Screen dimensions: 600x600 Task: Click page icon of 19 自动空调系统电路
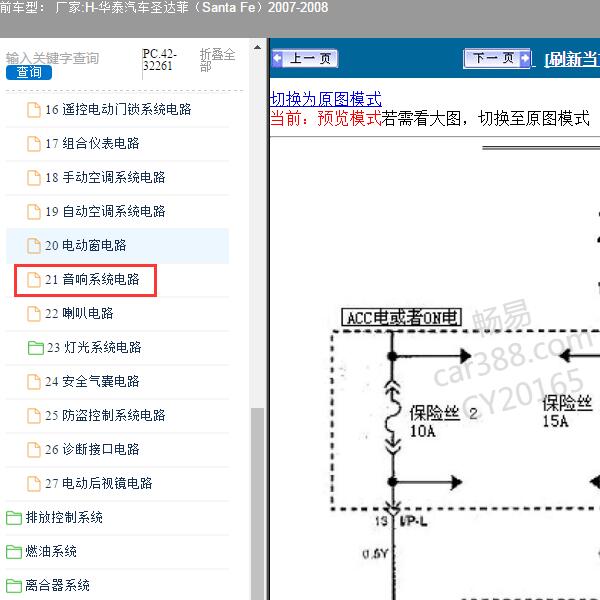click(34, 212)
